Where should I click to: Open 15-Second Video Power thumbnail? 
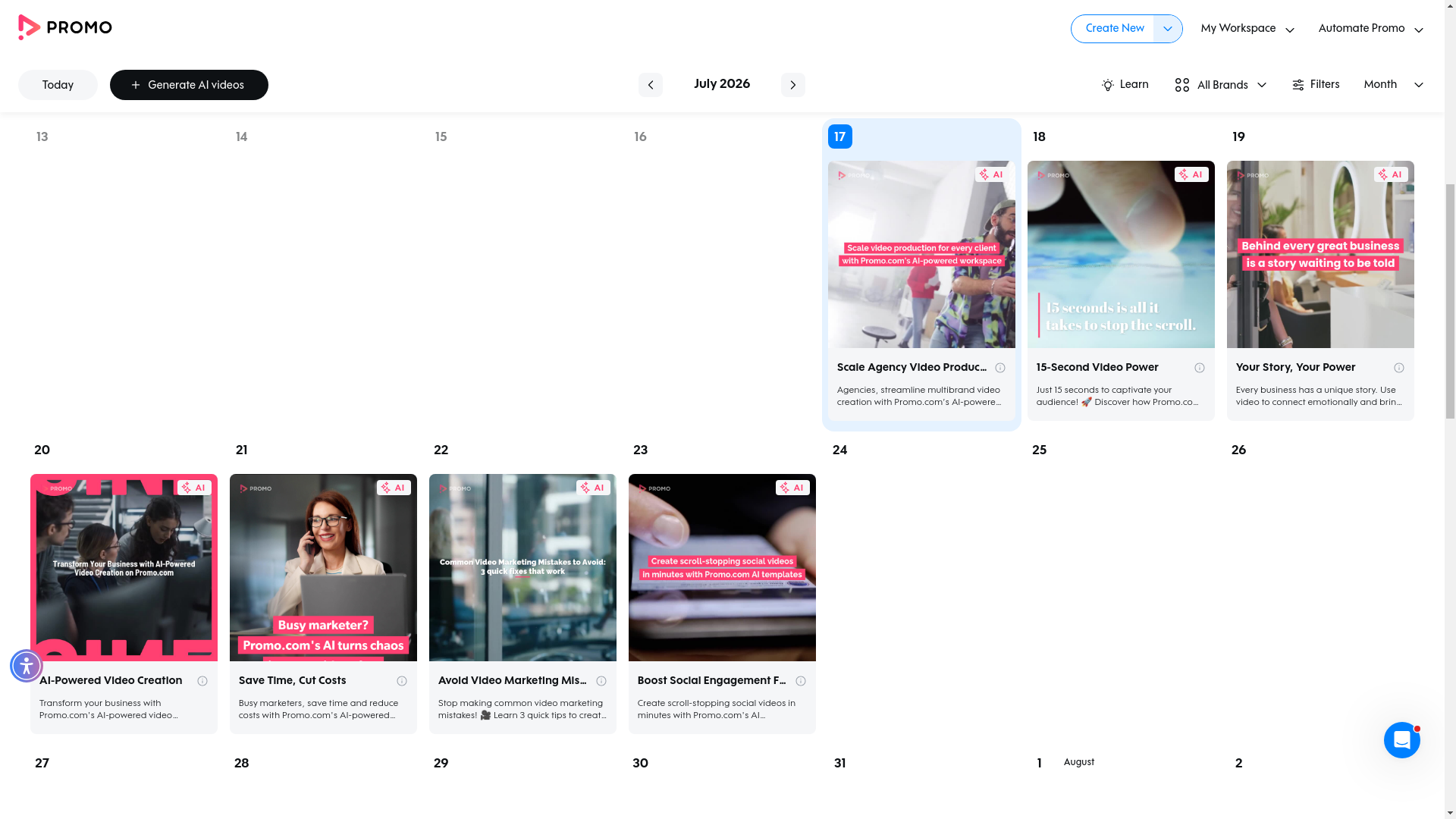click(1121, 254)
